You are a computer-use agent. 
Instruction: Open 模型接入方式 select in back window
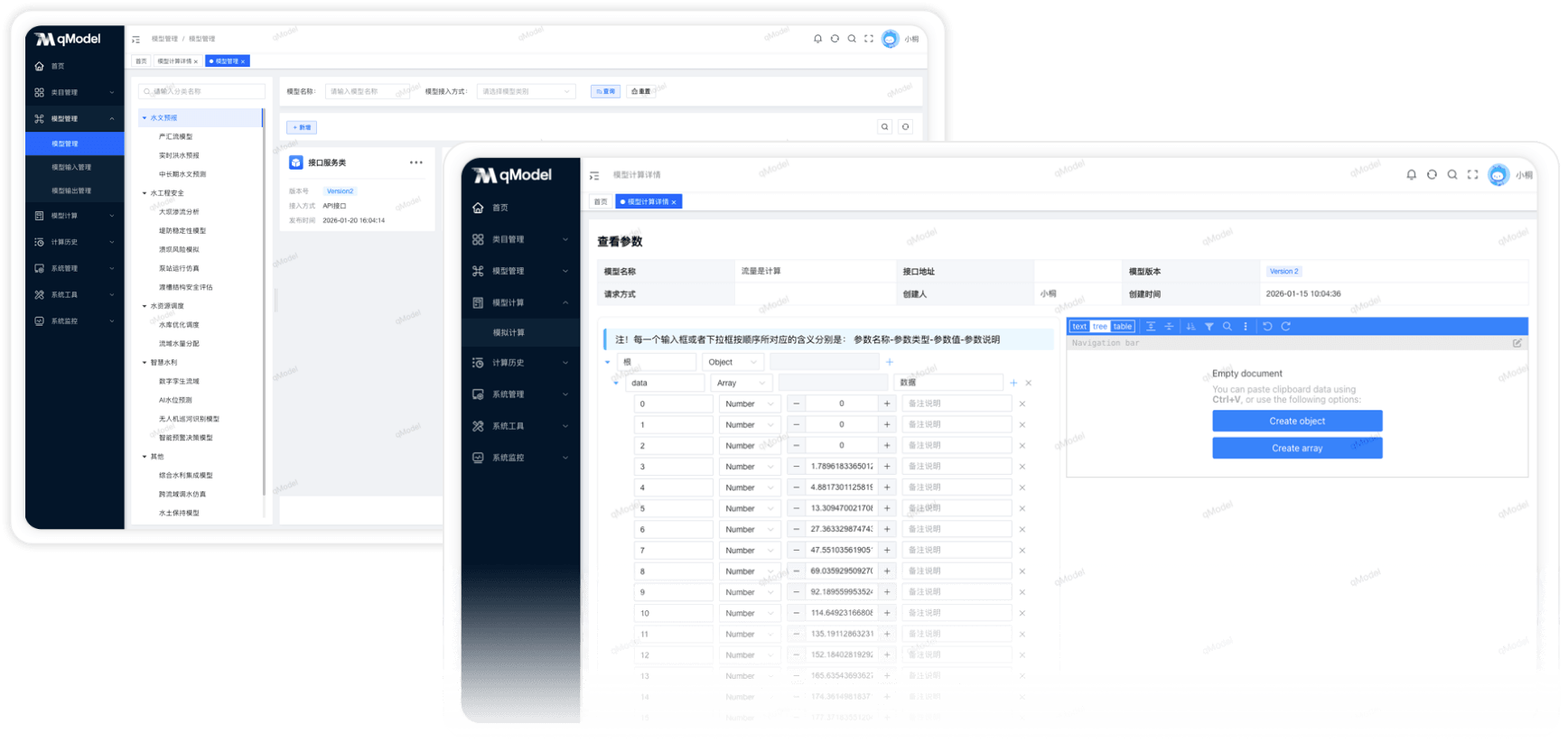click(x=527, y=91)
